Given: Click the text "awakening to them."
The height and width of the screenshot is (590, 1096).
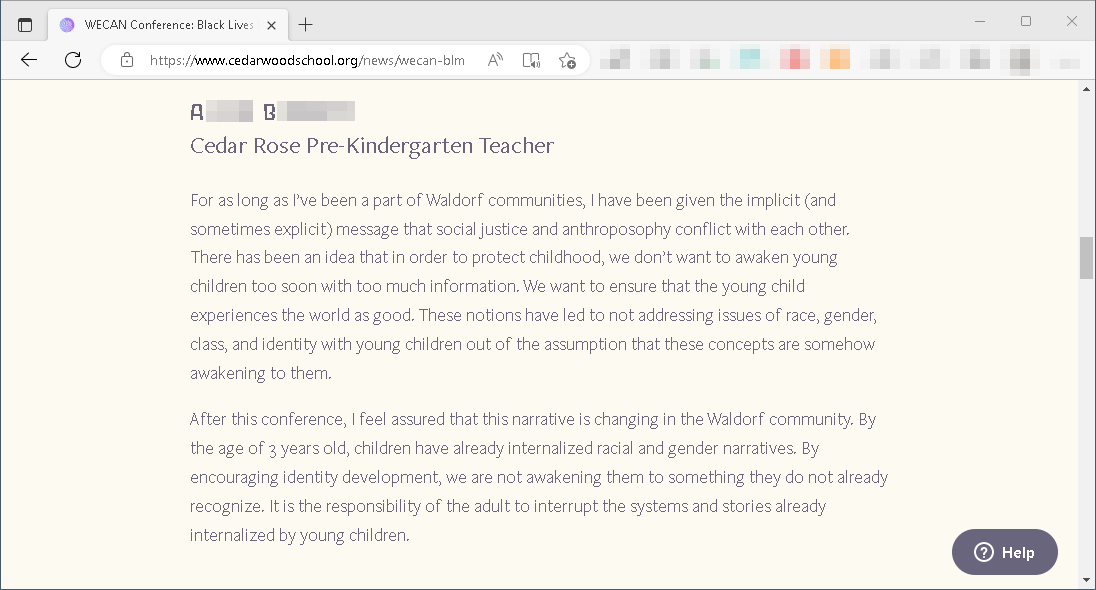Looking at the screenshot, I should (x=261, y=373).
